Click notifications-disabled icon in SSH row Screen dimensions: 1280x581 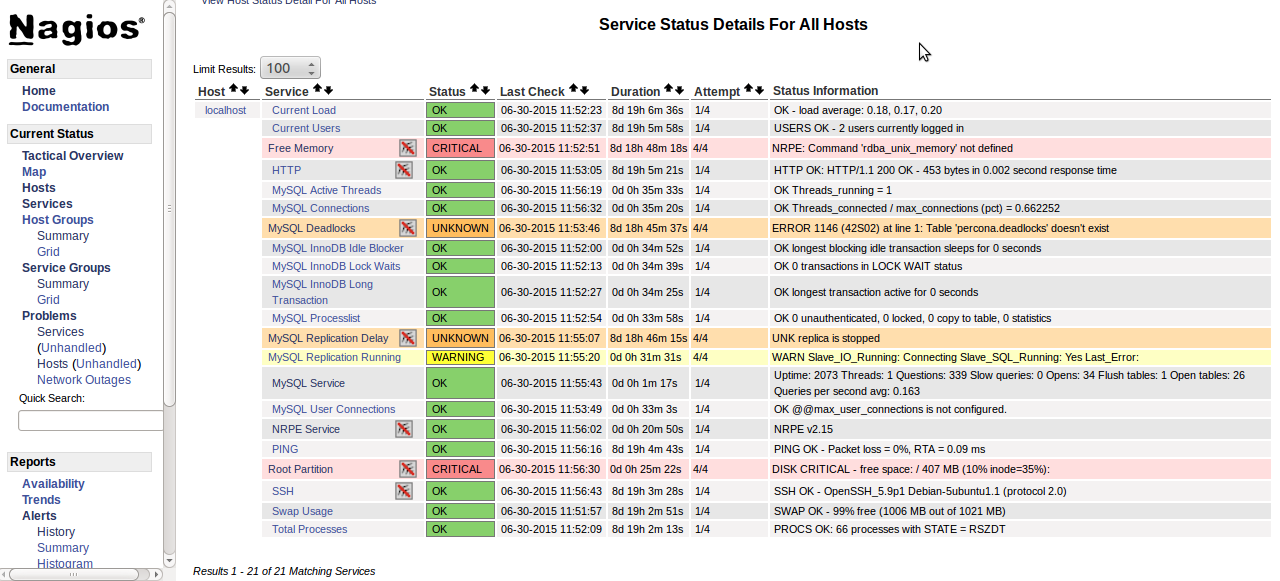[x=403, y=491]
